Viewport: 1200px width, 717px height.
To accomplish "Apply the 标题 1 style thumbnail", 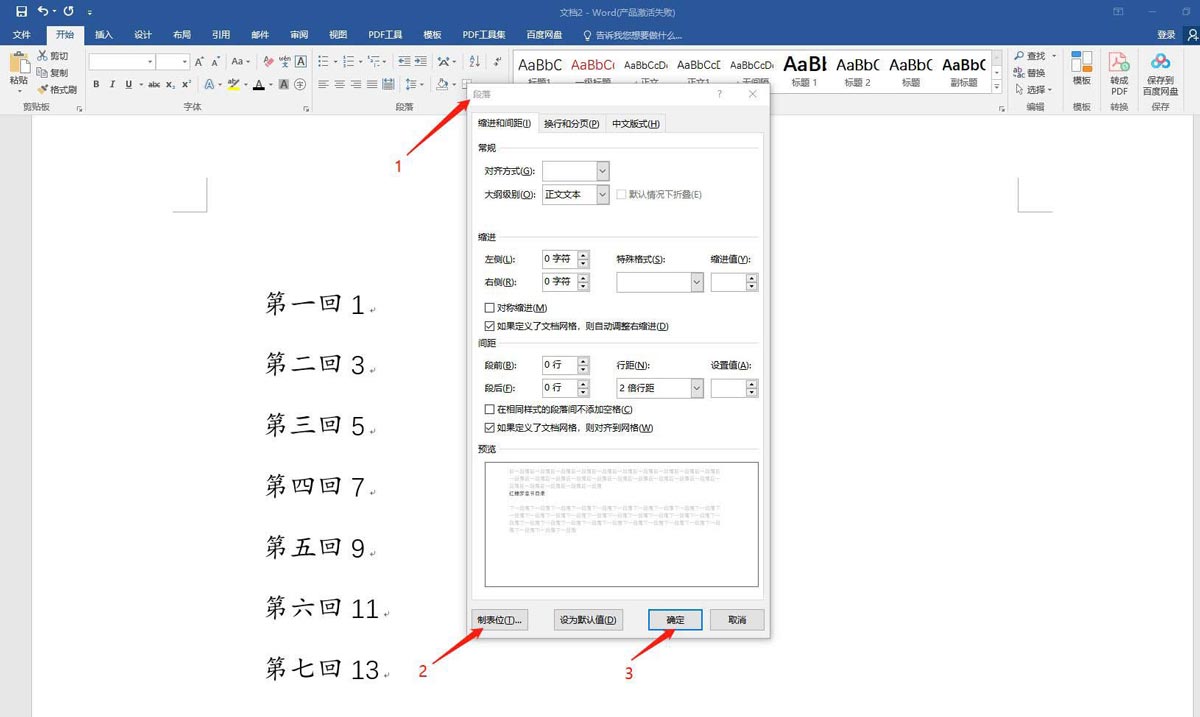I will (804, 70).
